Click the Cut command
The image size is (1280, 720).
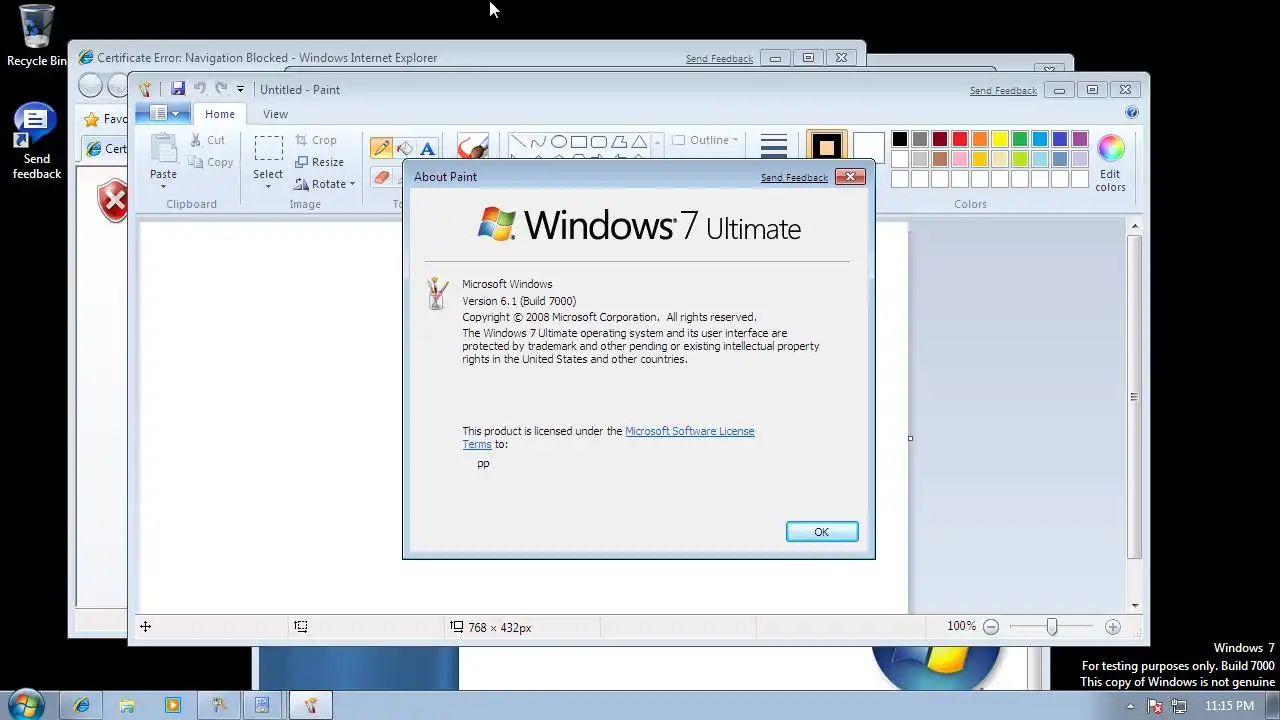click(x=207, y=140)
